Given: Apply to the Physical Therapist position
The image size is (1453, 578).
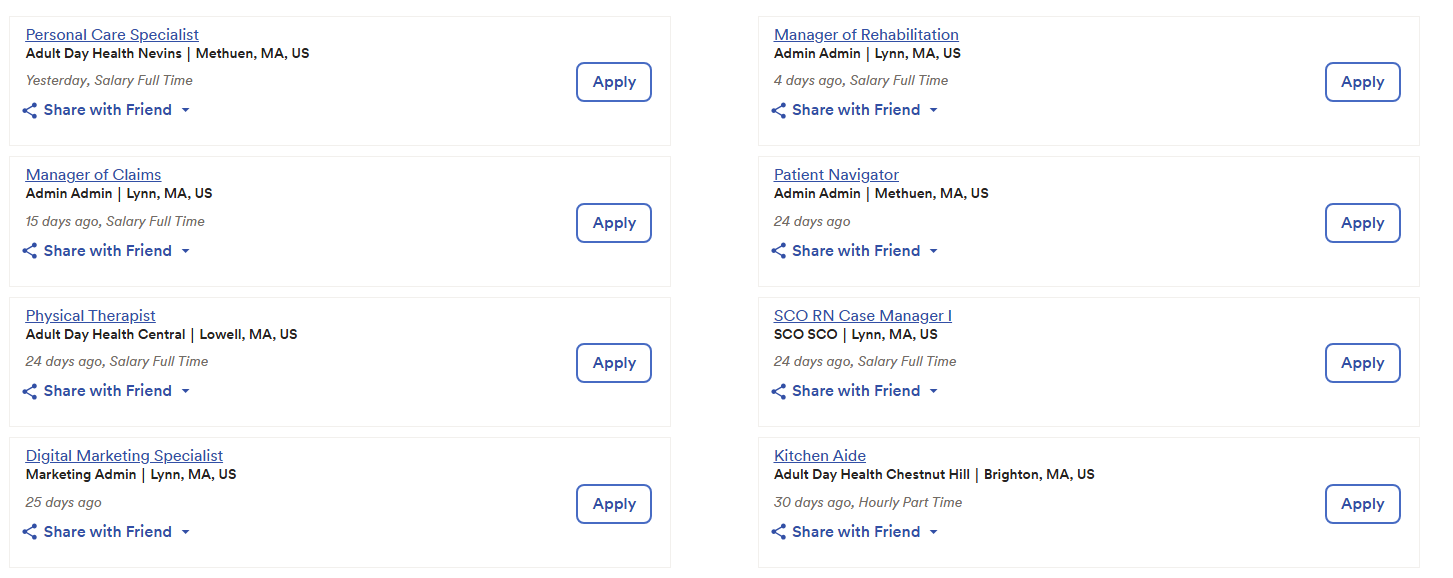Looking at the screenshot, I should coord(614,363).
